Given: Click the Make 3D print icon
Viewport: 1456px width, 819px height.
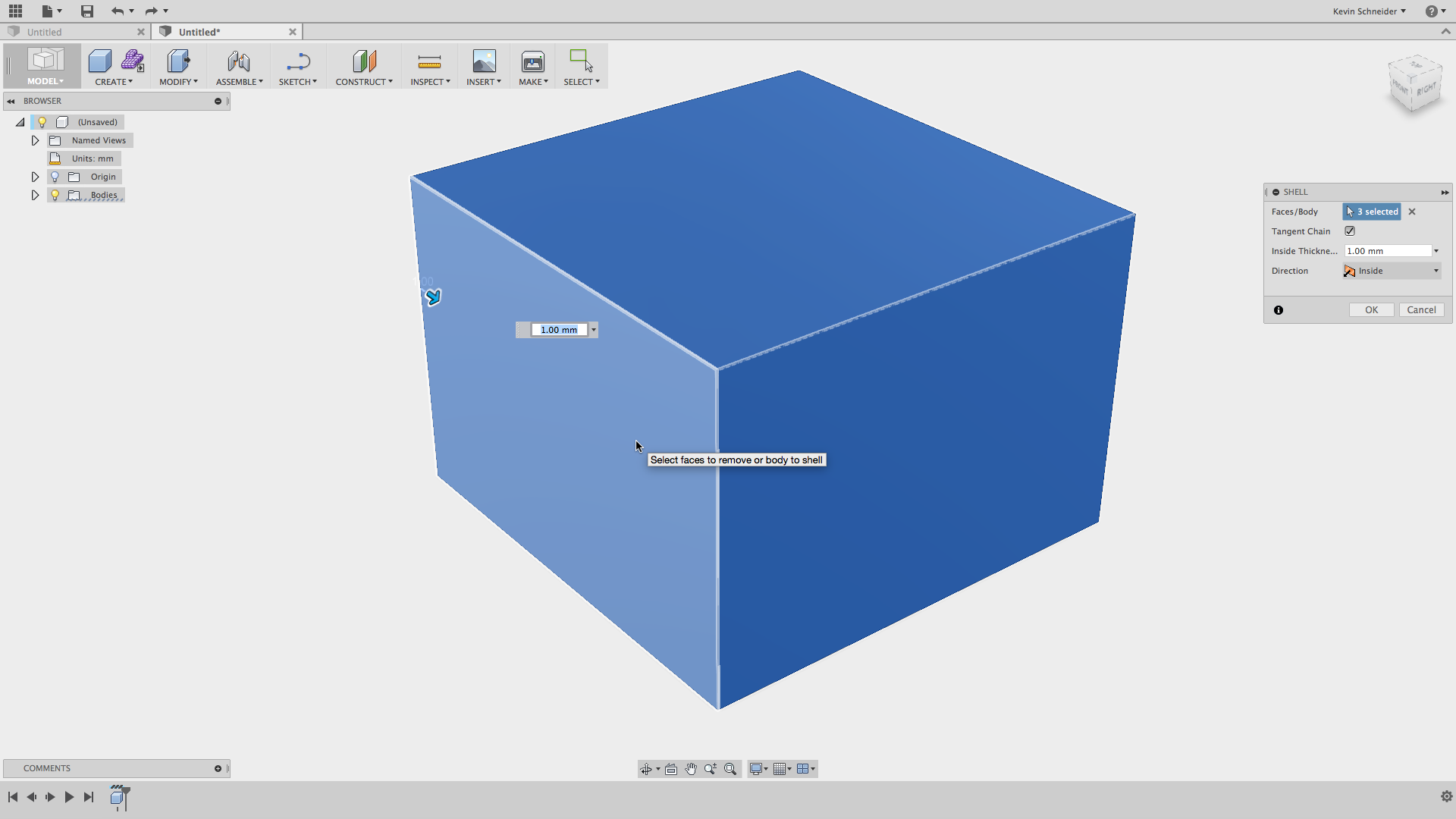Looking at the screenshot, I should tap(533, 61).
